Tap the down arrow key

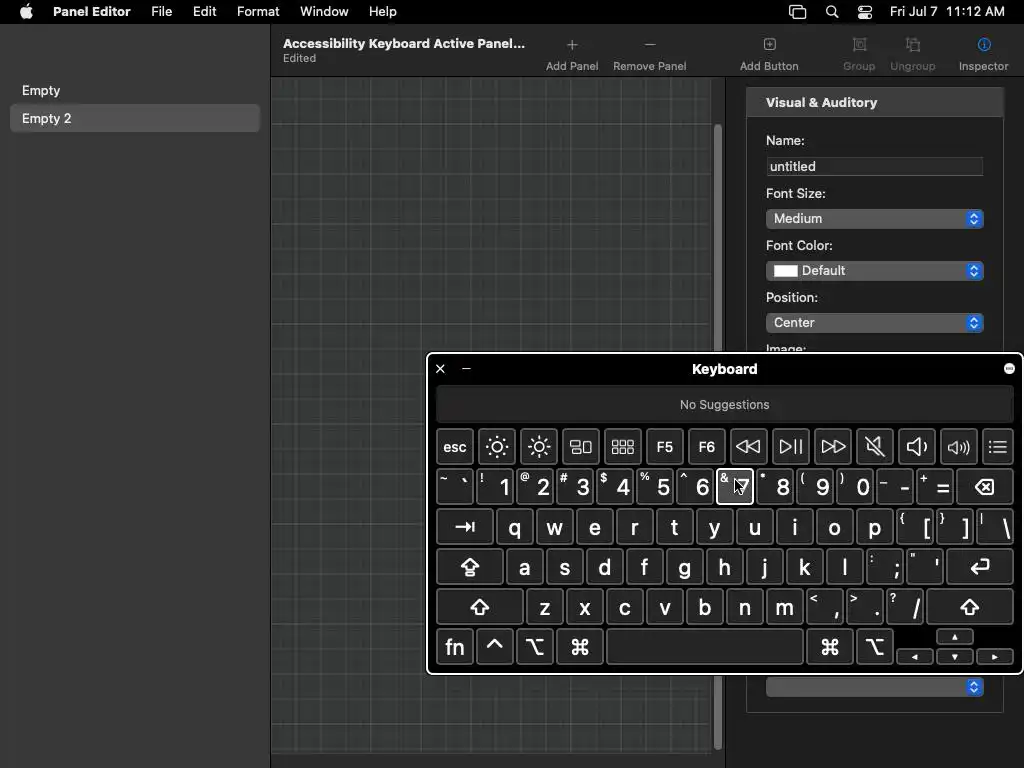(955, 656)
